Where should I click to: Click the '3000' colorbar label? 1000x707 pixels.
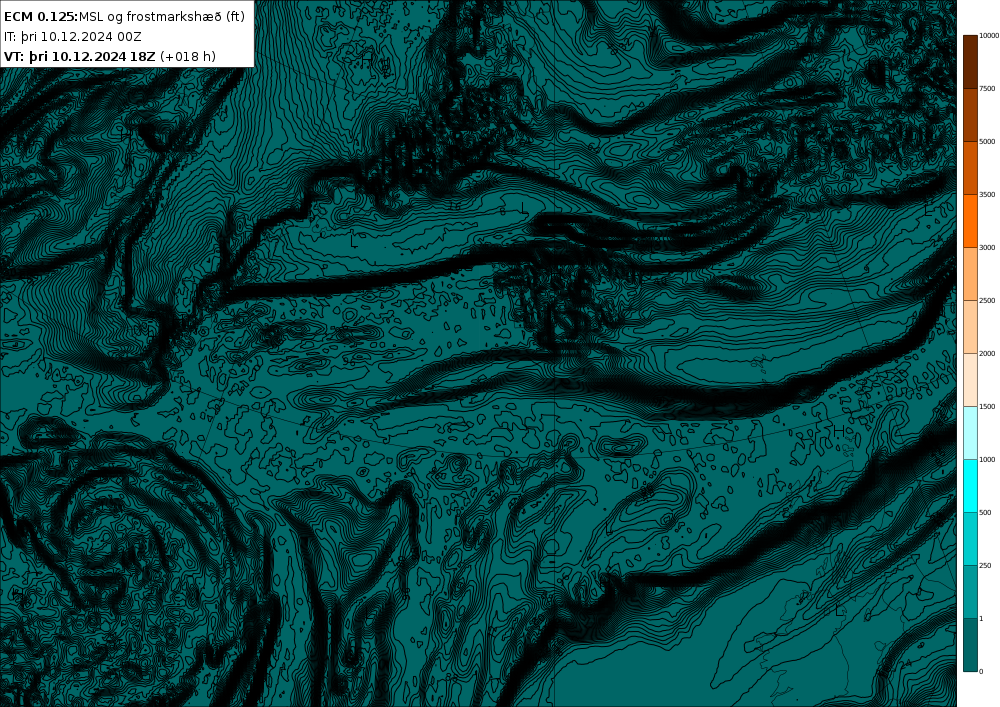coord(987,247)
